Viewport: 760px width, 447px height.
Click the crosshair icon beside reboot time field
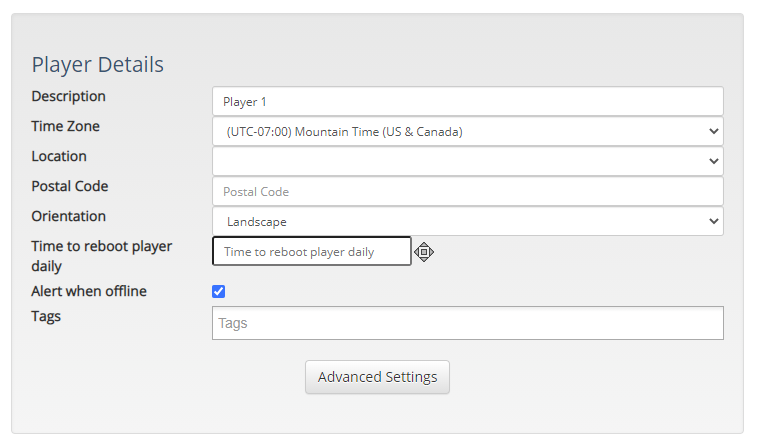tap(424, 252)
